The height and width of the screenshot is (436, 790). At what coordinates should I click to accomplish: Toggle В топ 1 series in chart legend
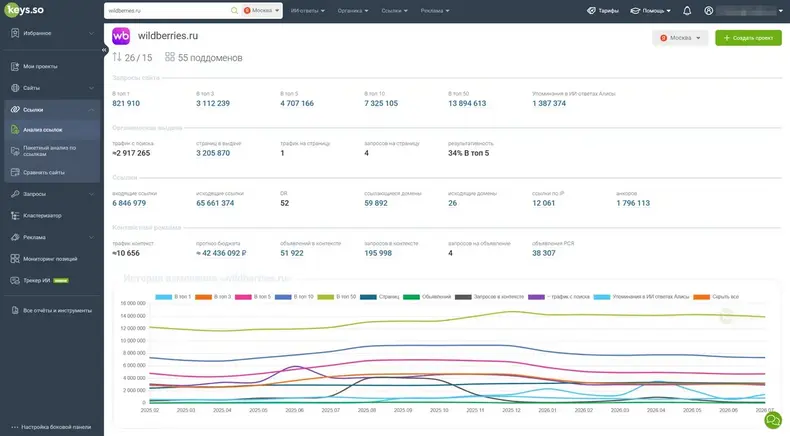point(173,297)
